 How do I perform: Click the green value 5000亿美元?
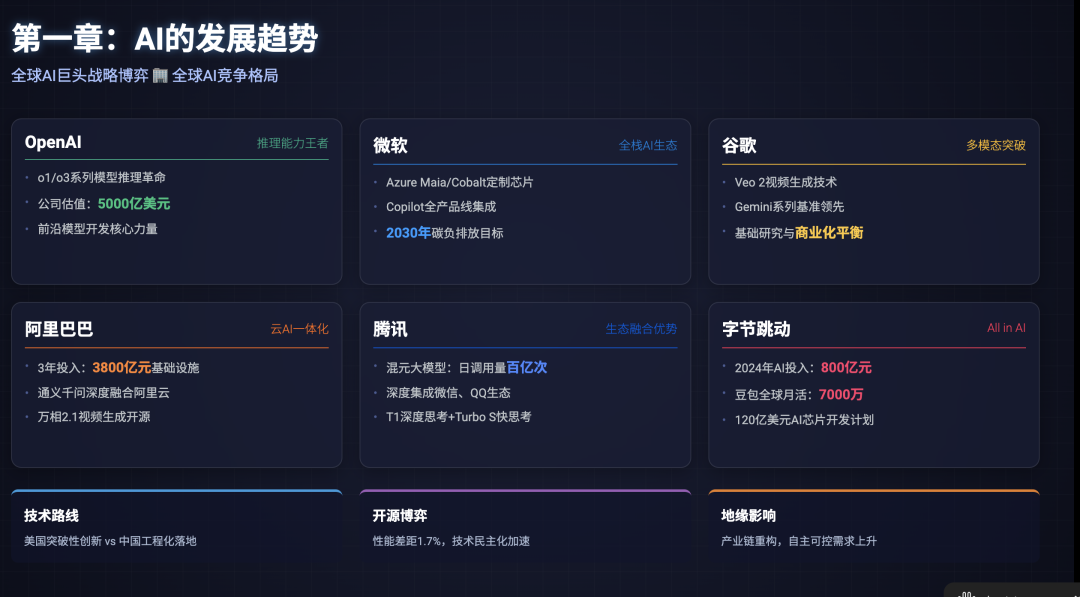coord(134,204)
